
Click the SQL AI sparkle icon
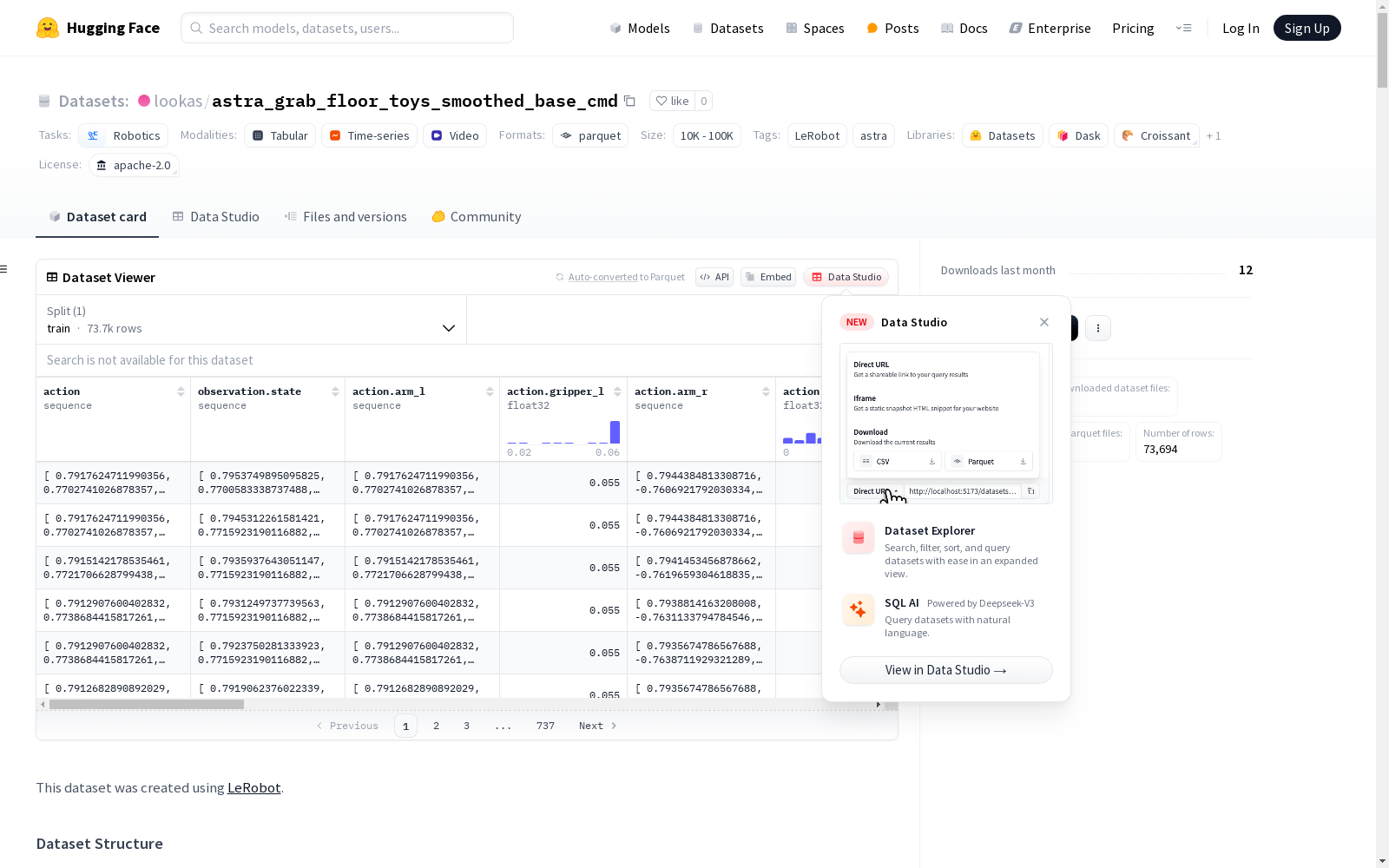pos(858,610)
